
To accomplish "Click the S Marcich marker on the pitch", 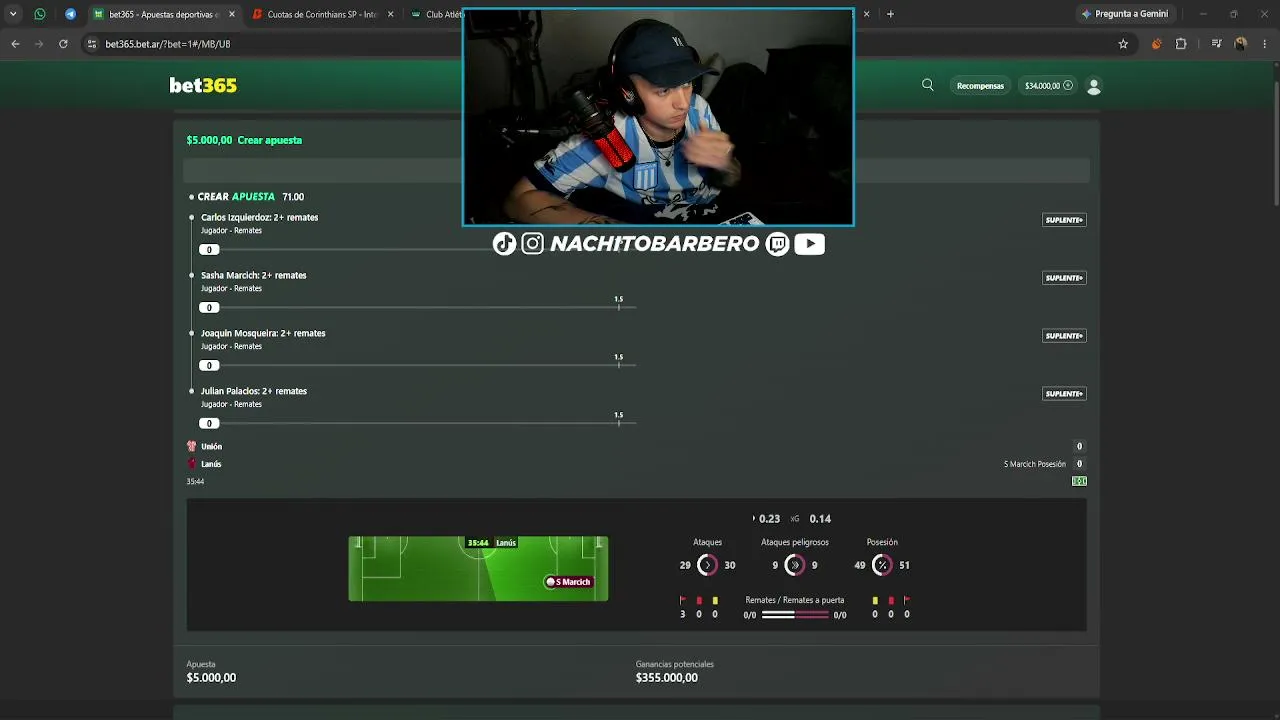I will [568, 582].
